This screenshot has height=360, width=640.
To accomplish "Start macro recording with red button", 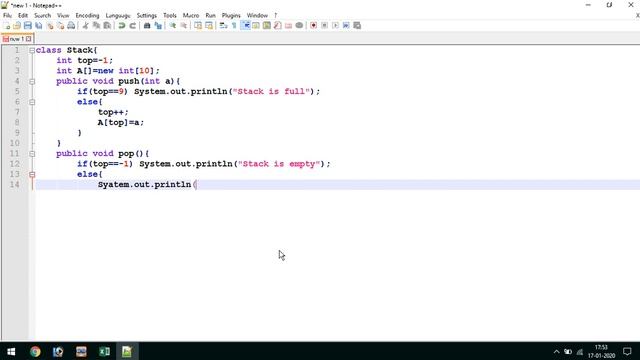I will [x=313, y=26].
